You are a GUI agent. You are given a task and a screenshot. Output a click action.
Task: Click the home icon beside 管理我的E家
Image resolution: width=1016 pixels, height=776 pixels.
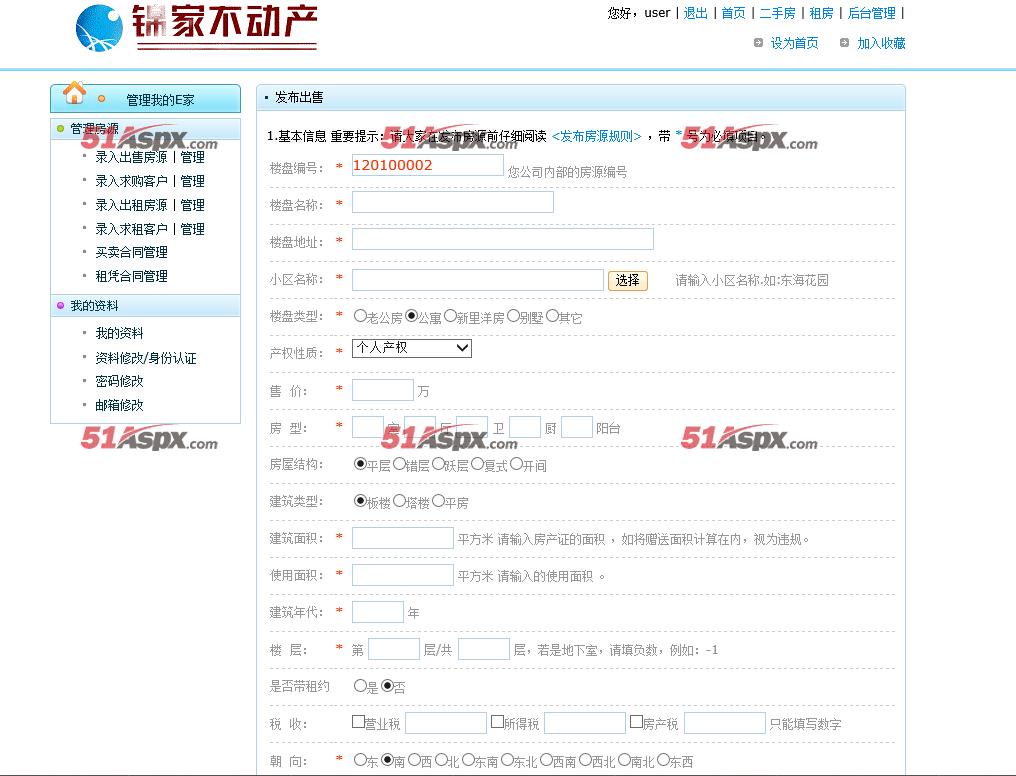pos(74,94)
